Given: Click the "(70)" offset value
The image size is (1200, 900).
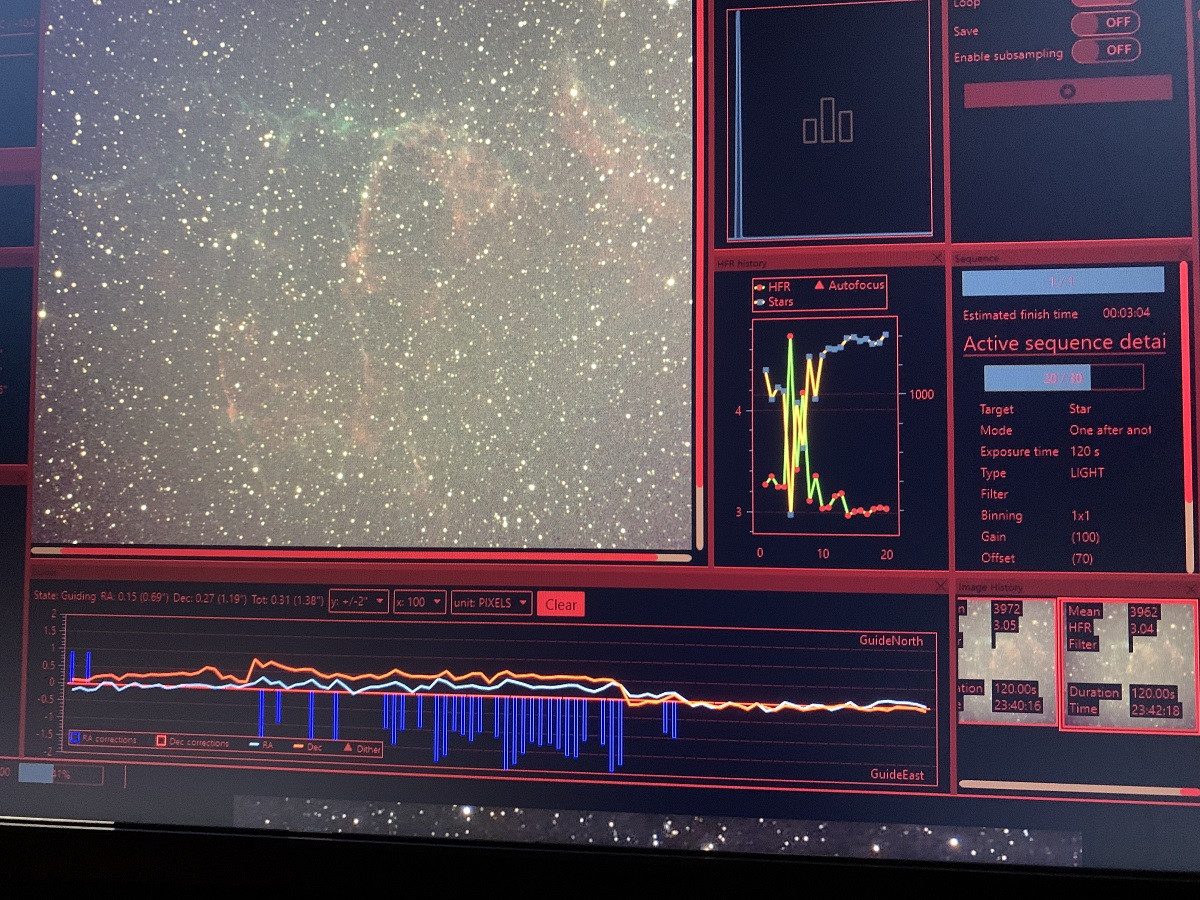Looking at the screenshot, I should tap(1083, 558).
